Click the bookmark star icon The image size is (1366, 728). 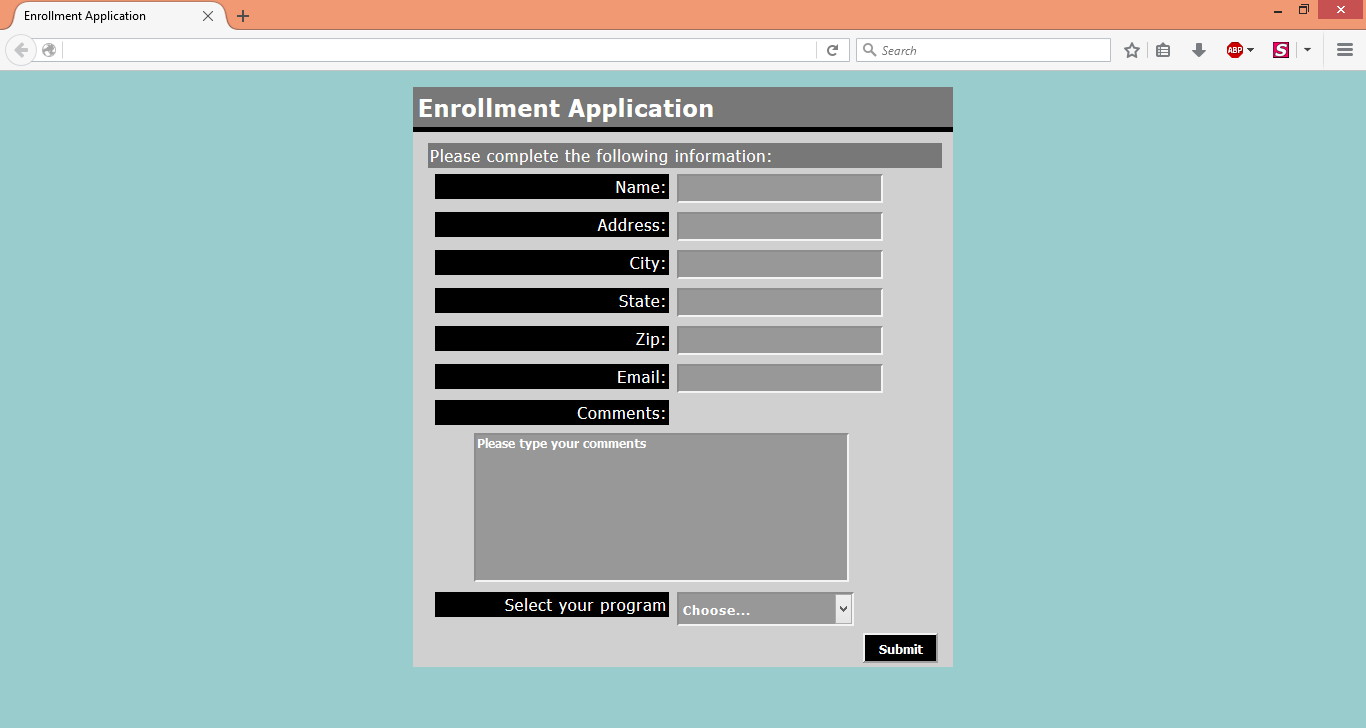1131,50
